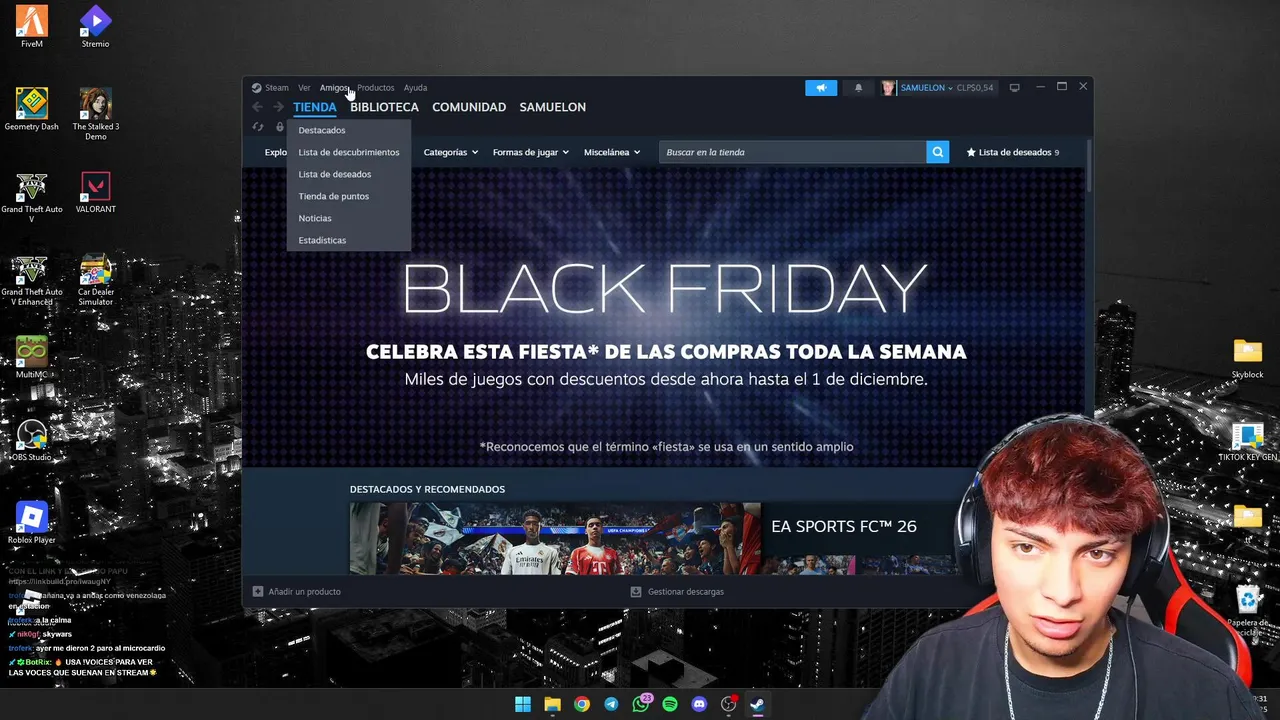Open Stremio desktop shortcut
The width and height of the screenshot is (1280, 720).
[x=95, y=27]
